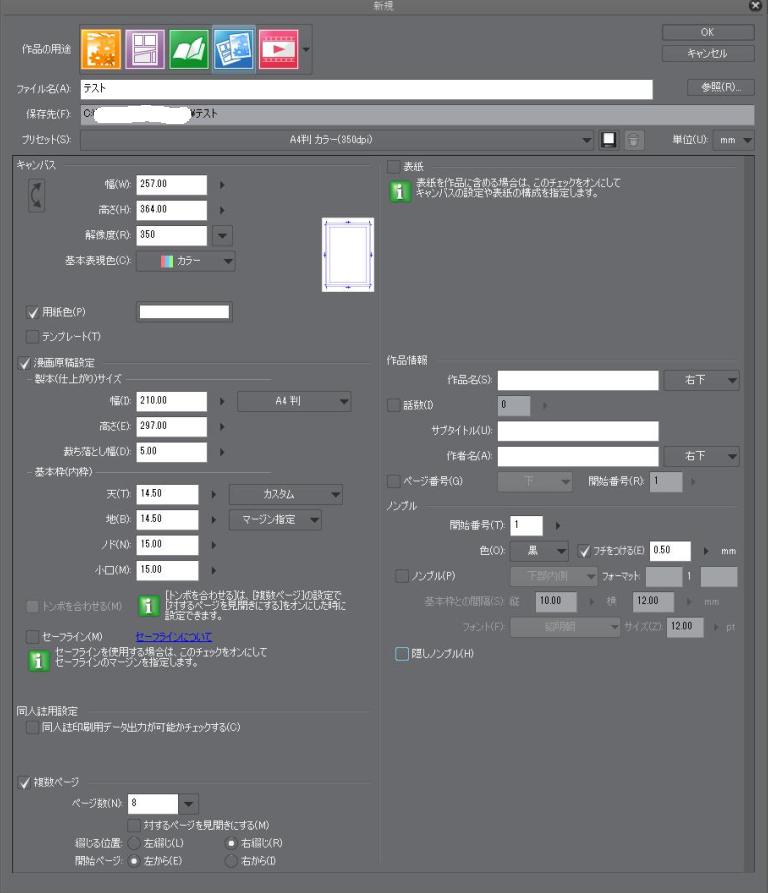Select the Comic book purpose icon

tap(190, 50)
